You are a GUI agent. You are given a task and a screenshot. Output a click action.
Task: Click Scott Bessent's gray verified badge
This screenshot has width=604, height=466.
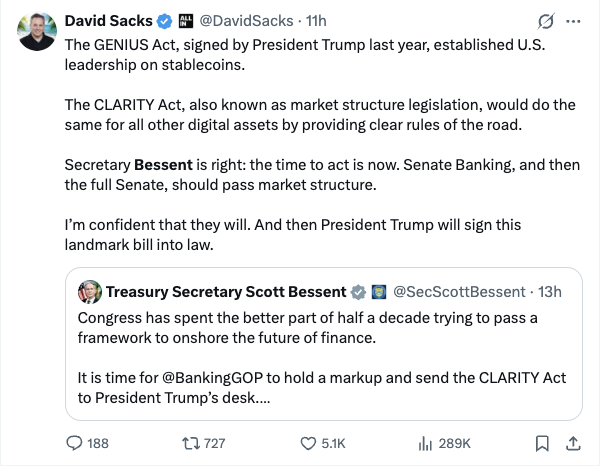(357, 292)
